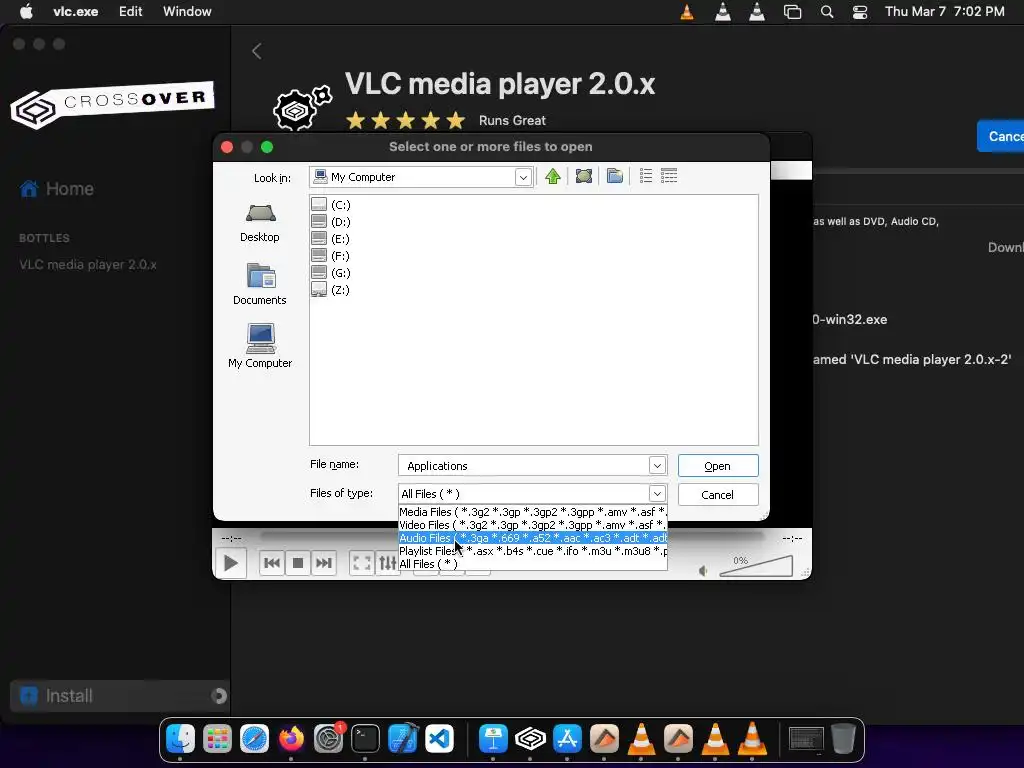Jump to desktop toolbar icon in dialog
Image resolution: width=1024 pixels, height=768 pixels.
click(x=584, y=176)
